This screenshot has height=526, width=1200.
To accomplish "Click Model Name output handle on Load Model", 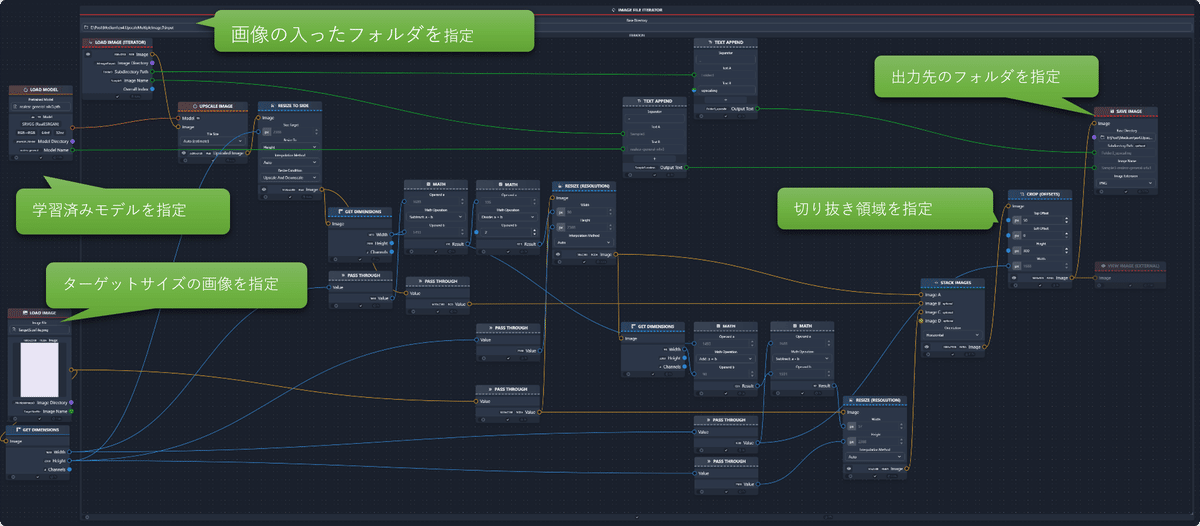I will click(72, 150).
